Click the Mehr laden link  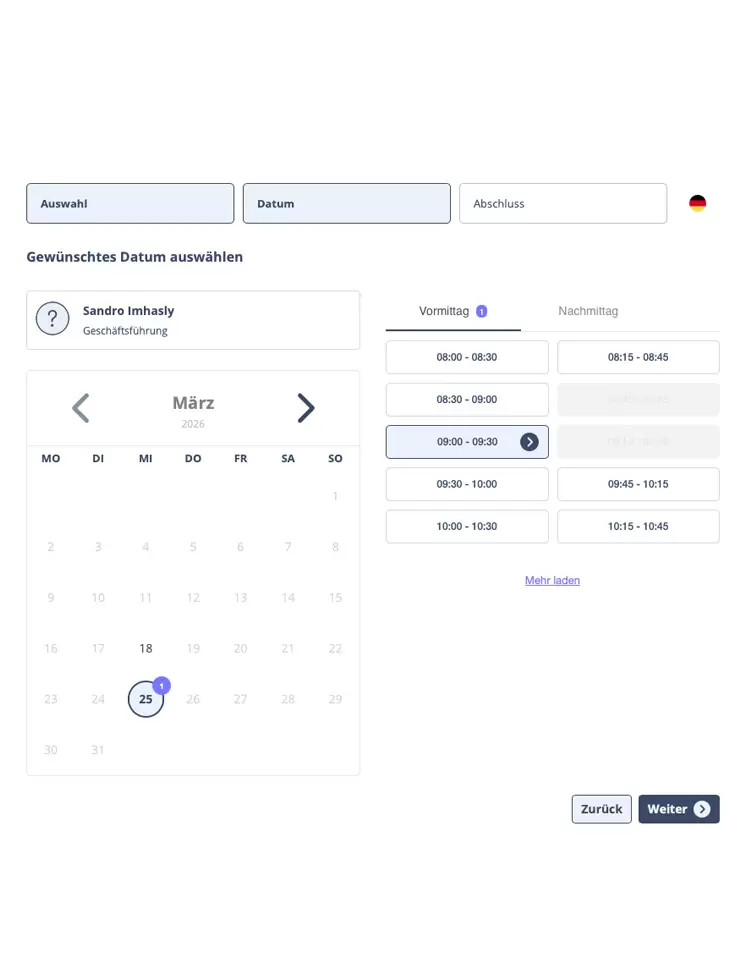[x=552, y=580]
